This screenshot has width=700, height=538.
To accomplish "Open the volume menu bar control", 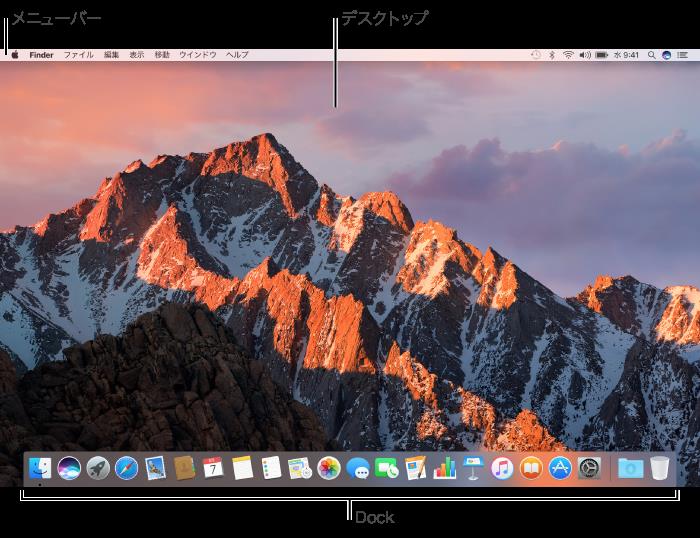I will click(x=585, y=55).
